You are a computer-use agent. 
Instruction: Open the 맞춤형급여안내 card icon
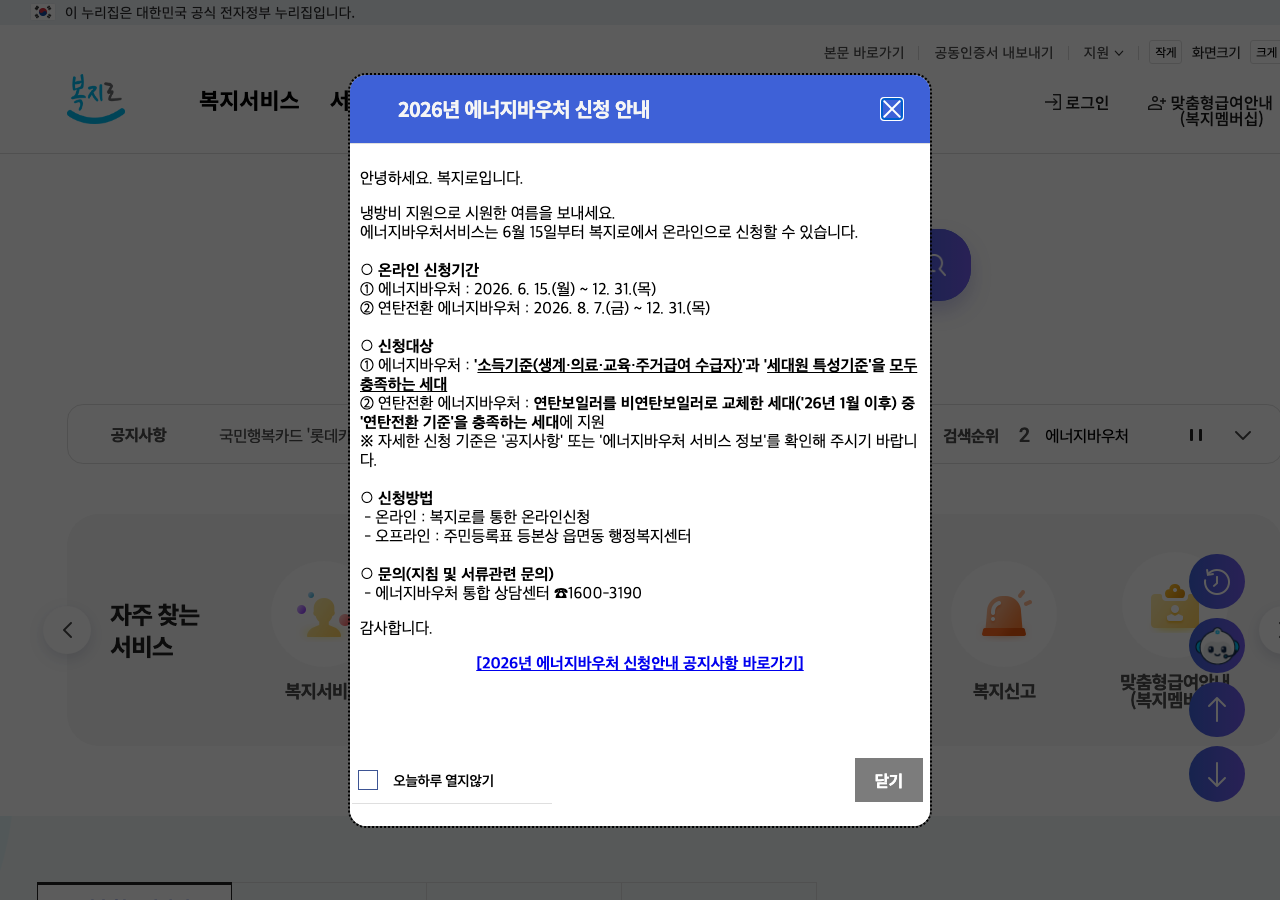pos(1174,605)
